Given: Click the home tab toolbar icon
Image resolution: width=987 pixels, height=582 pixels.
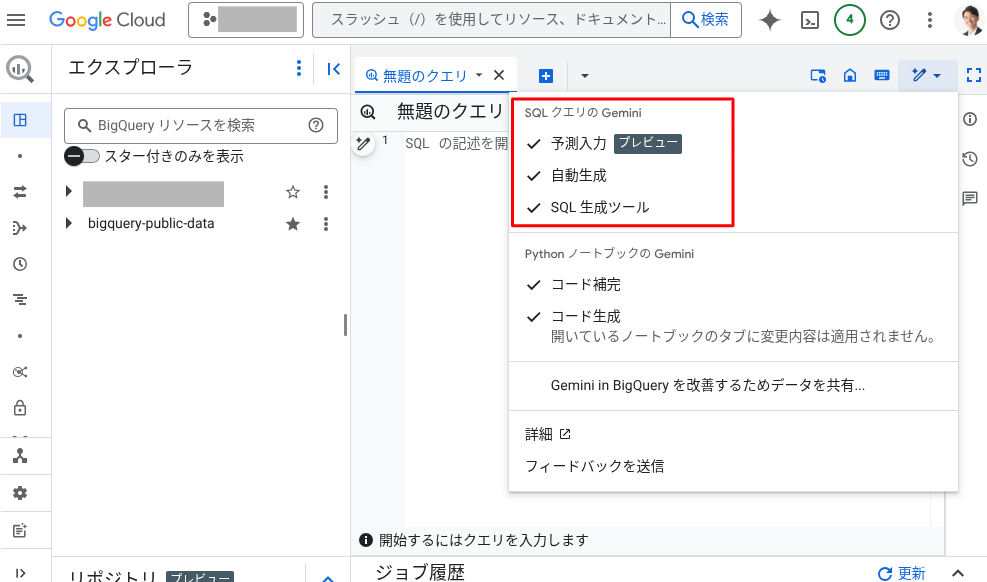Looking at the screenshot, I should pyautogui.click(x=850, y=76).
